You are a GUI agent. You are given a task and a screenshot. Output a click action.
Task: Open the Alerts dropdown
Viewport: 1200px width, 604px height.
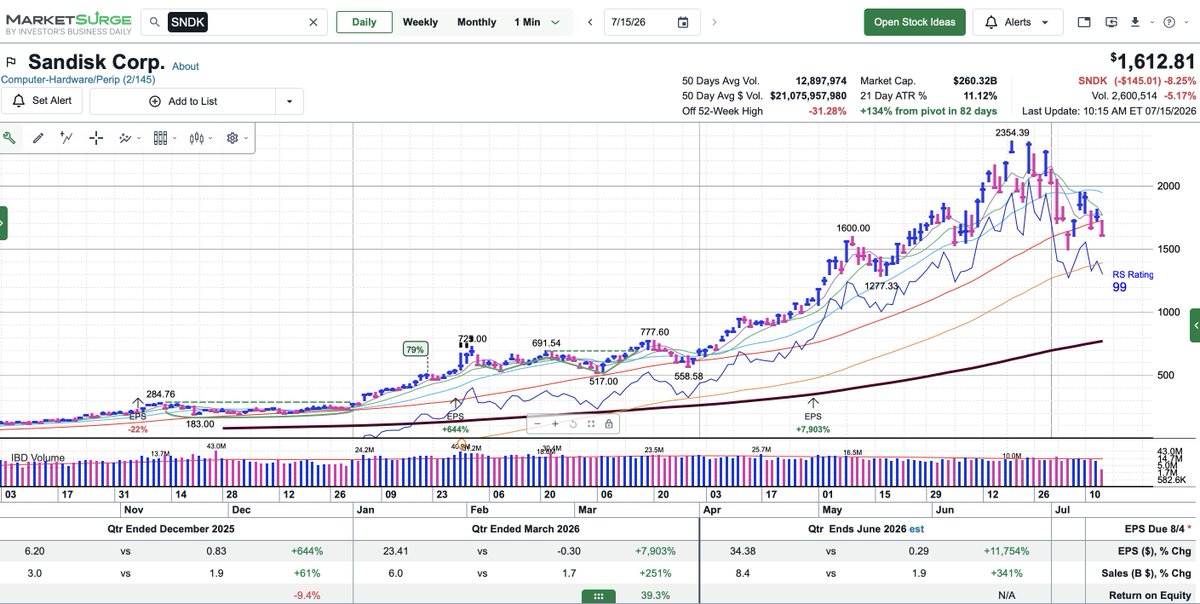[x=1017, y=22]
